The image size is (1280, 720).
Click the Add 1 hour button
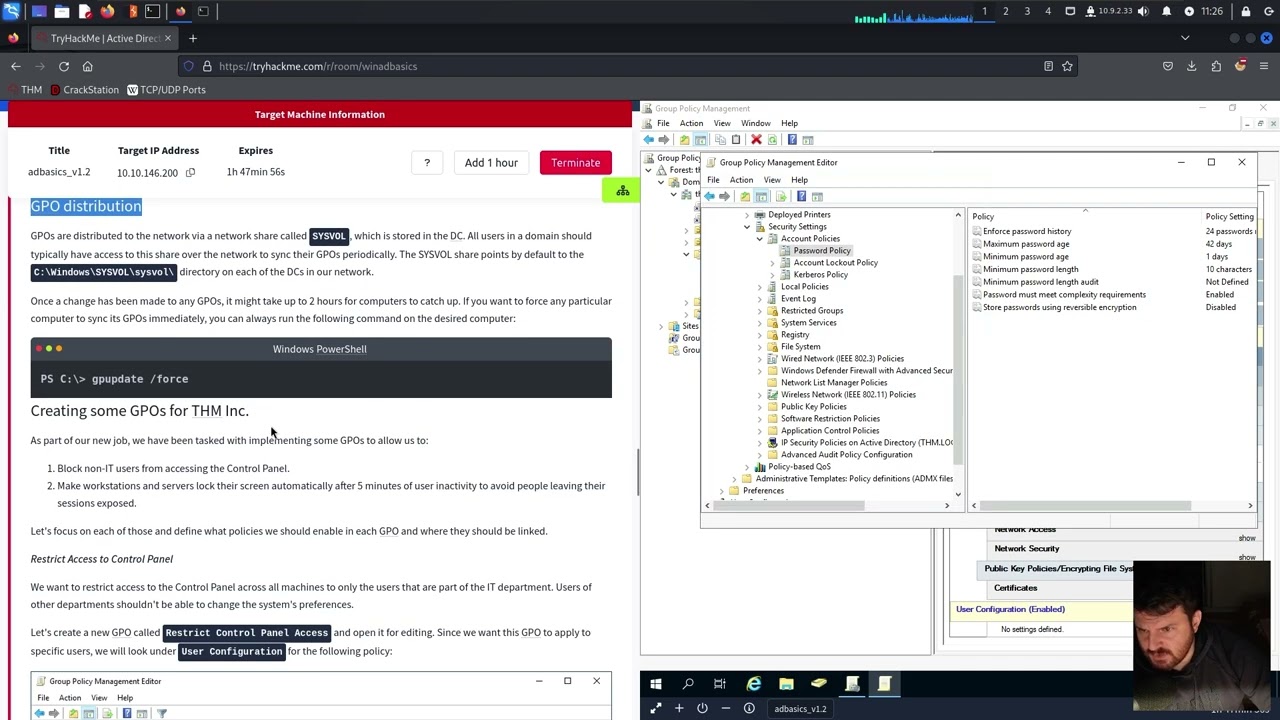pos(491,163)
